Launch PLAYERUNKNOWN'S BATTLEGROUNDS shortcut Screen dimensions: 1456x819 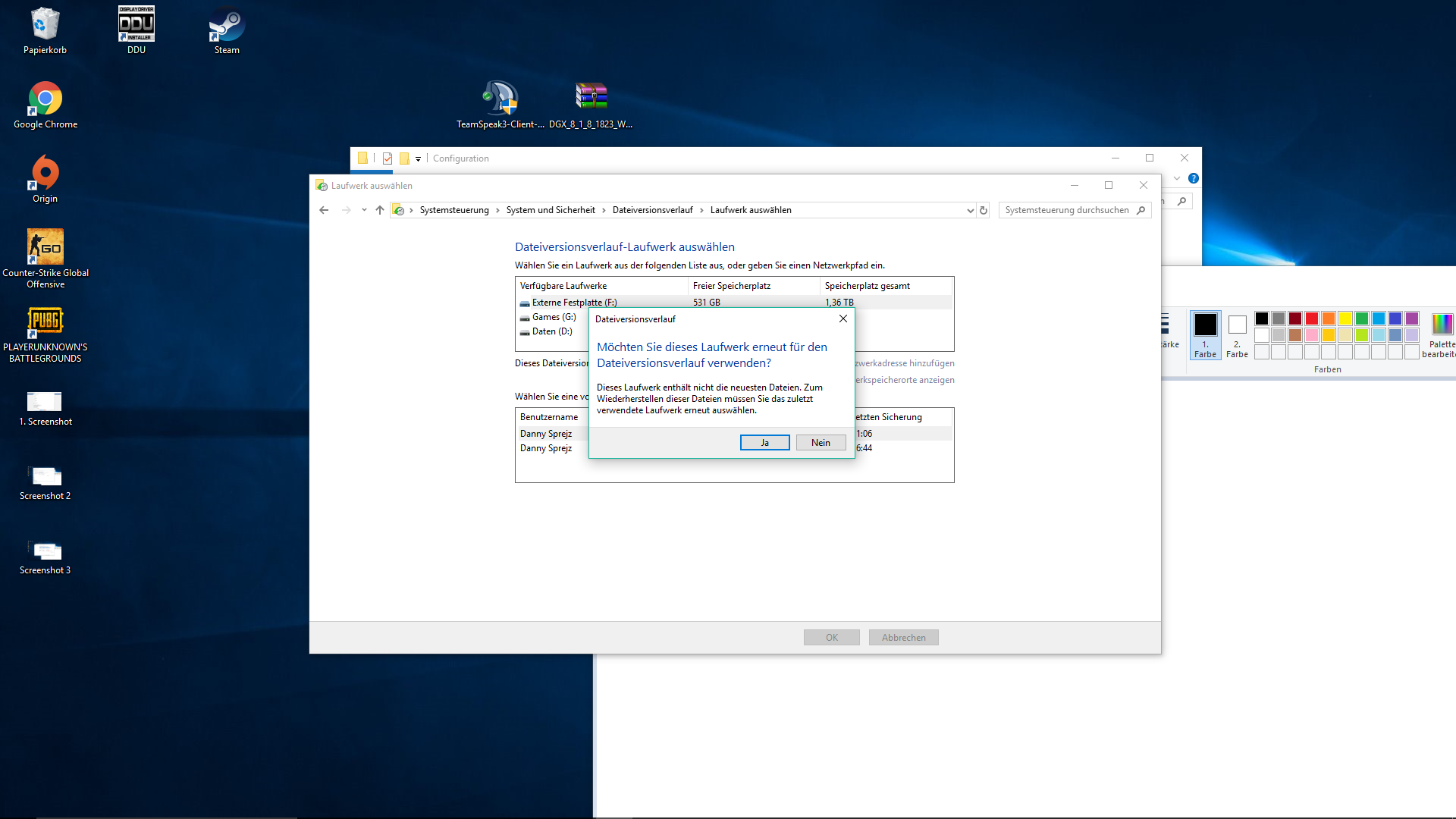45,334
